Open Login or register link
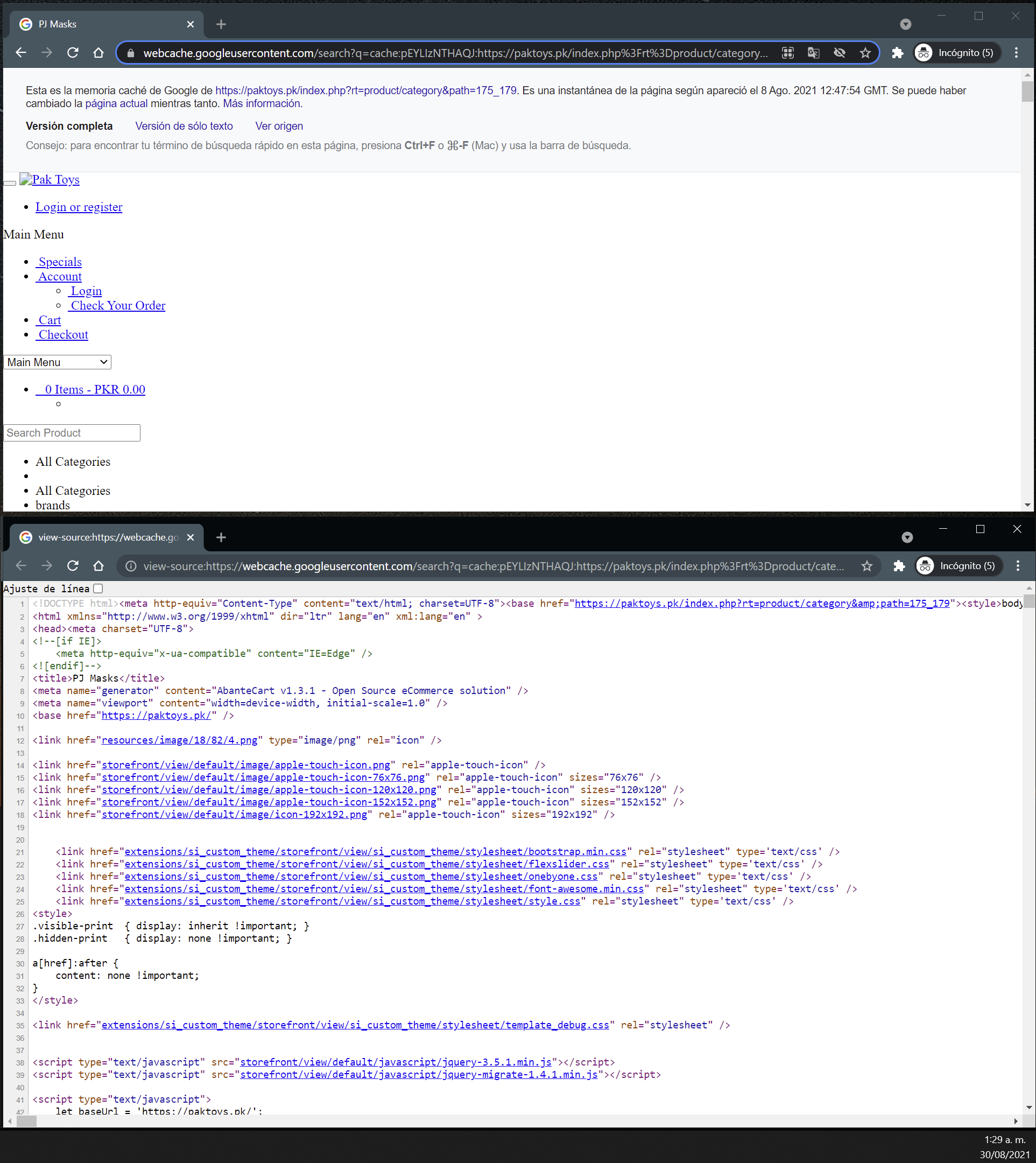 coord(79,207)
